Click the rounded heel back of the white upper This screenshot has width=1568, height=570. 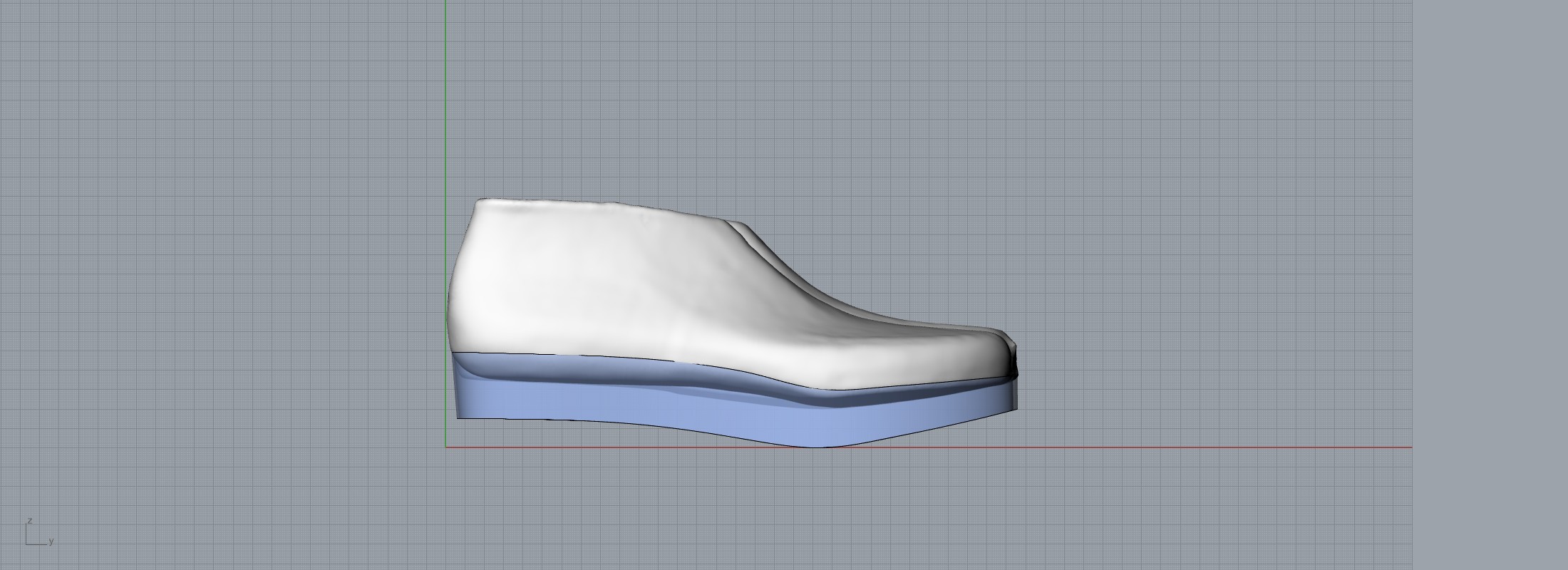(452, 299)
